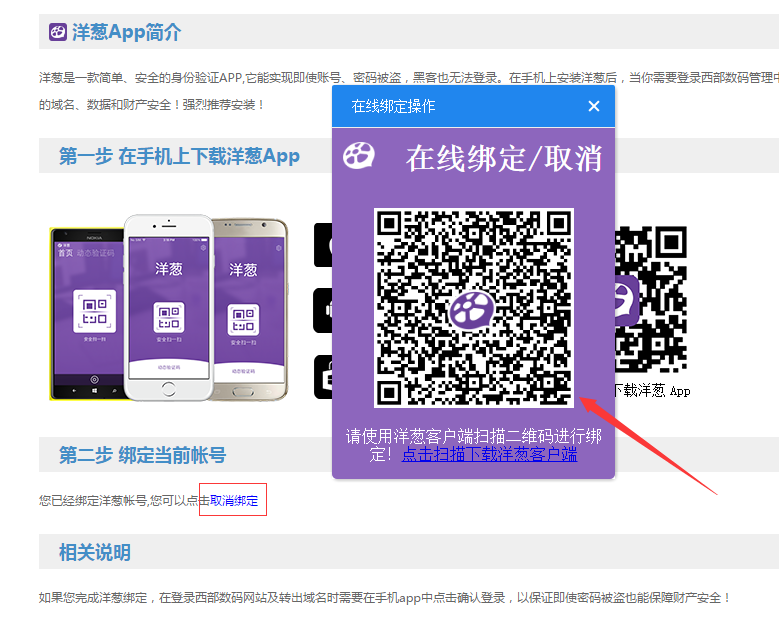Open the 点击扫描下载洋葱客户端 link
The width and height of the screenshot is (779, 621).
click(489, 455)
